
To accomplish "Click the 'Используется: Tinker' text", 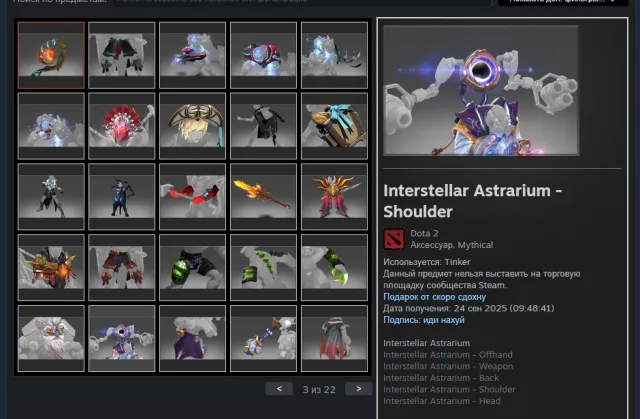I will (427, 262).
